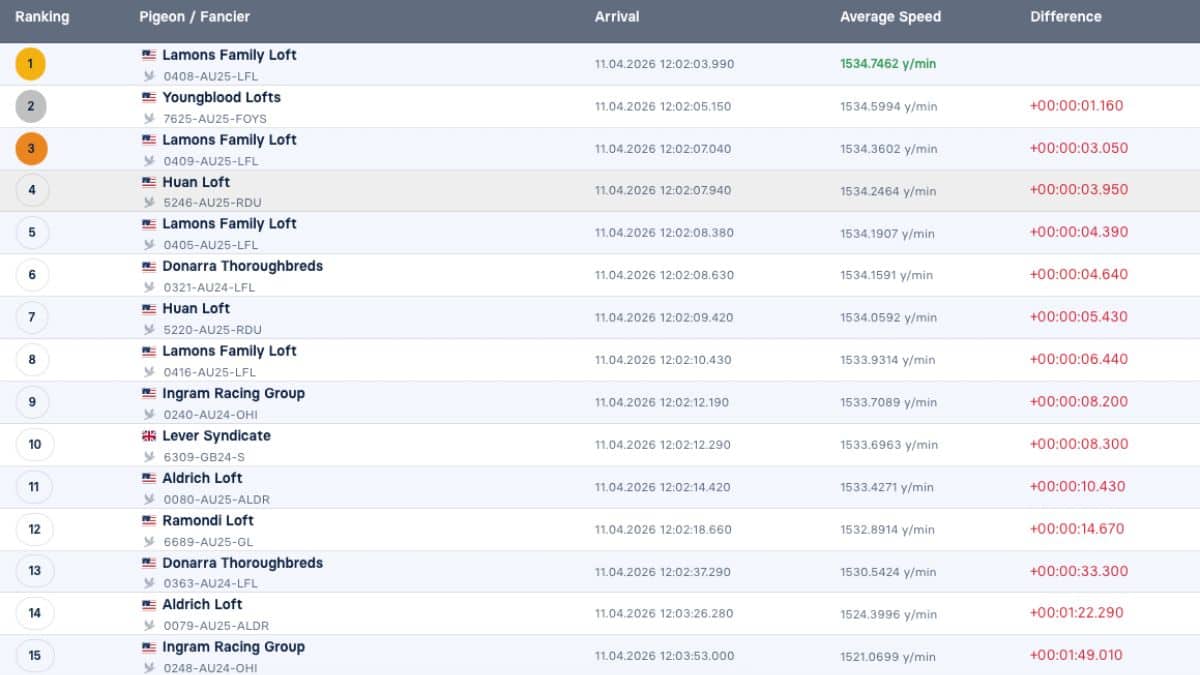
Task: Click the rank 10 circle badge
Action: pyautogui.click(x=34, y=444)
